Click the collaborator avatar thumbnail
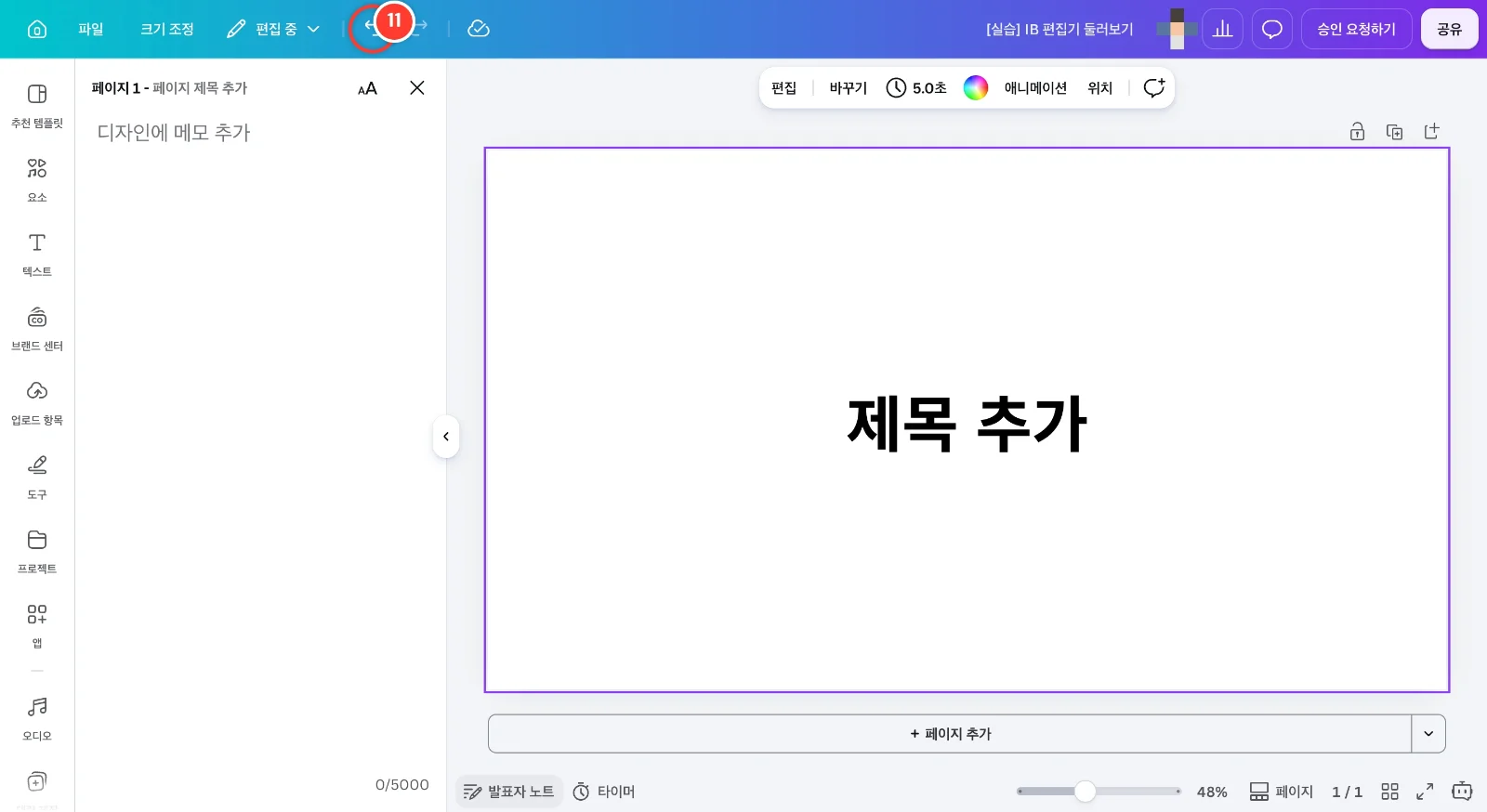1487x812 pixels. [1178, 29]
